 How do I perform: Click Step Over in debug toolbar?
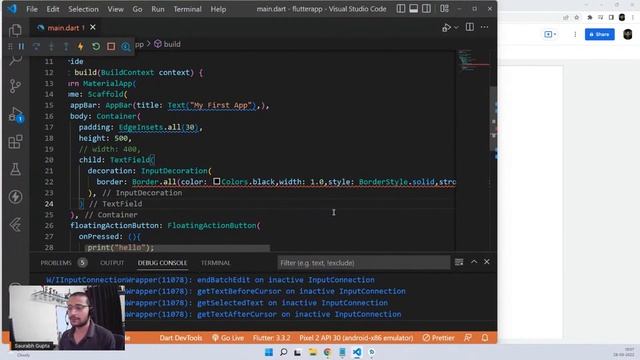(36, 47)
